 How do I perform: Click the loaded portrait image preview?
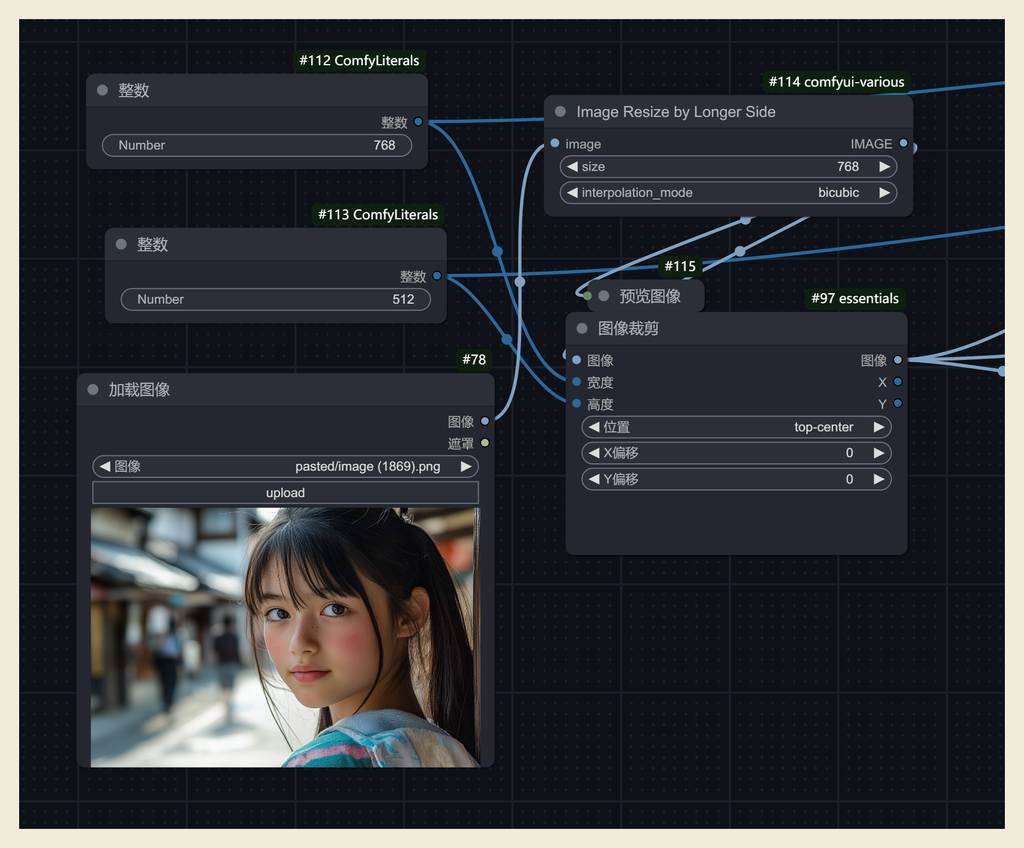point(285,637)
